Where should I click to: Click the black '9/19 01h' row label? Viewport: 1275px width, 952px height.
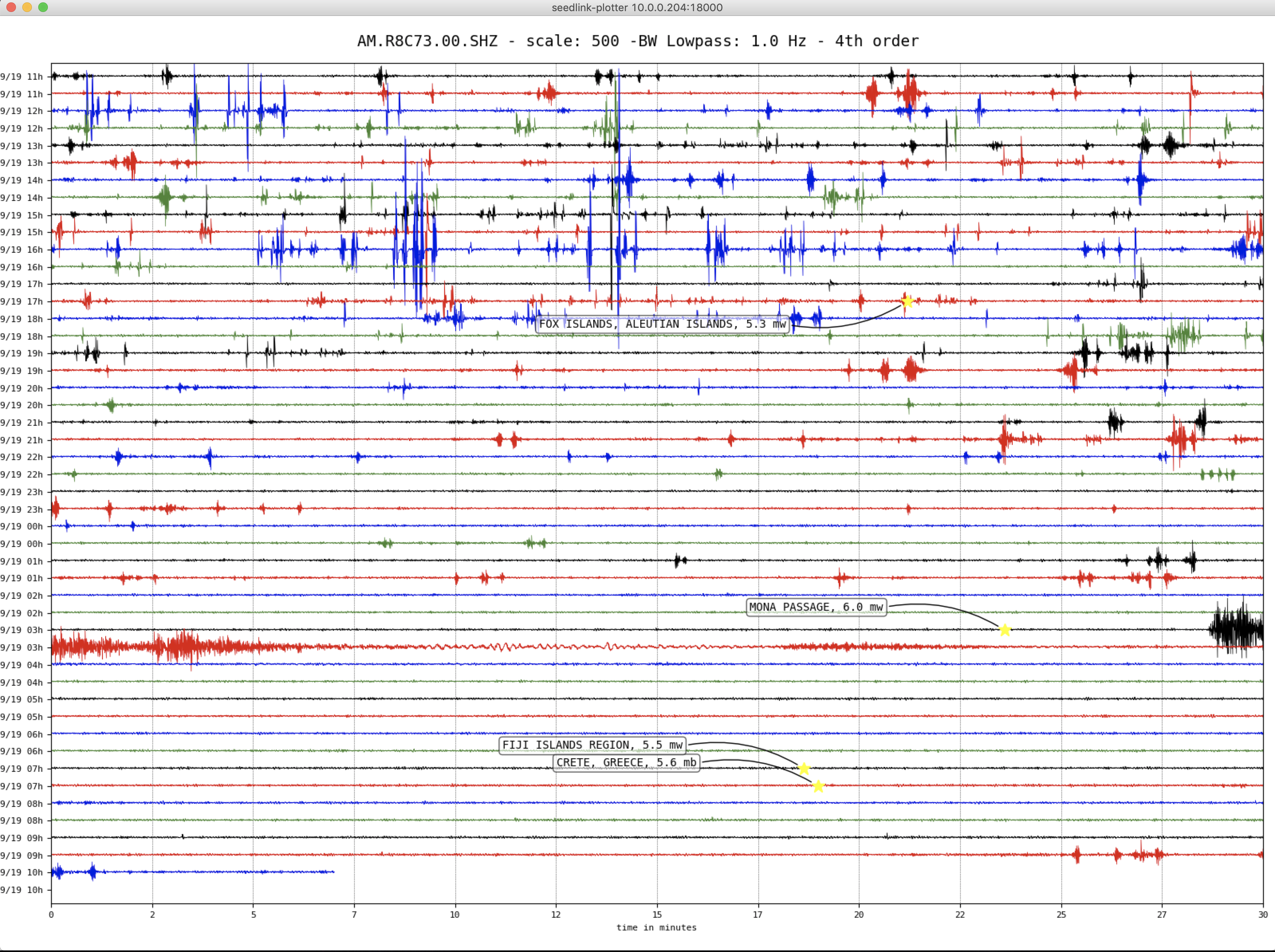(x=22, y=561)
